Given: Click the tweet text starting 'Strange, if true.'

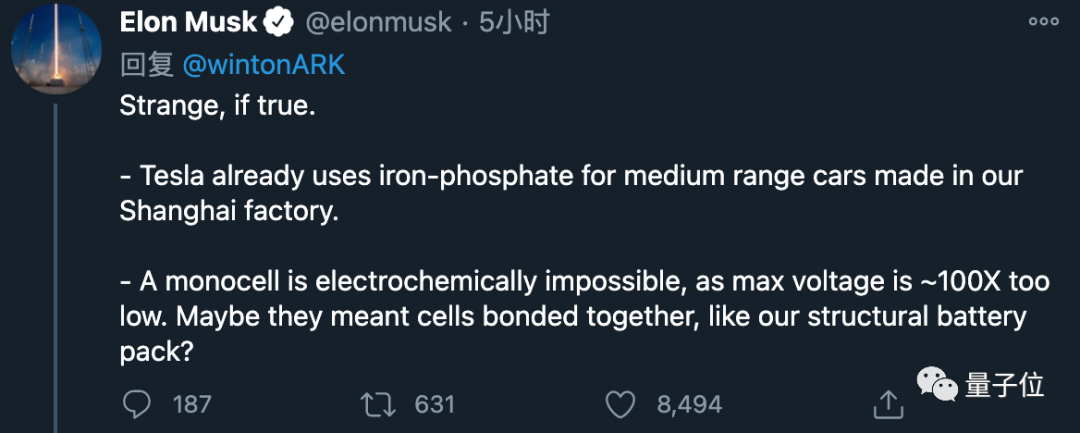Looking at the screenshot, I should point(217,106).
